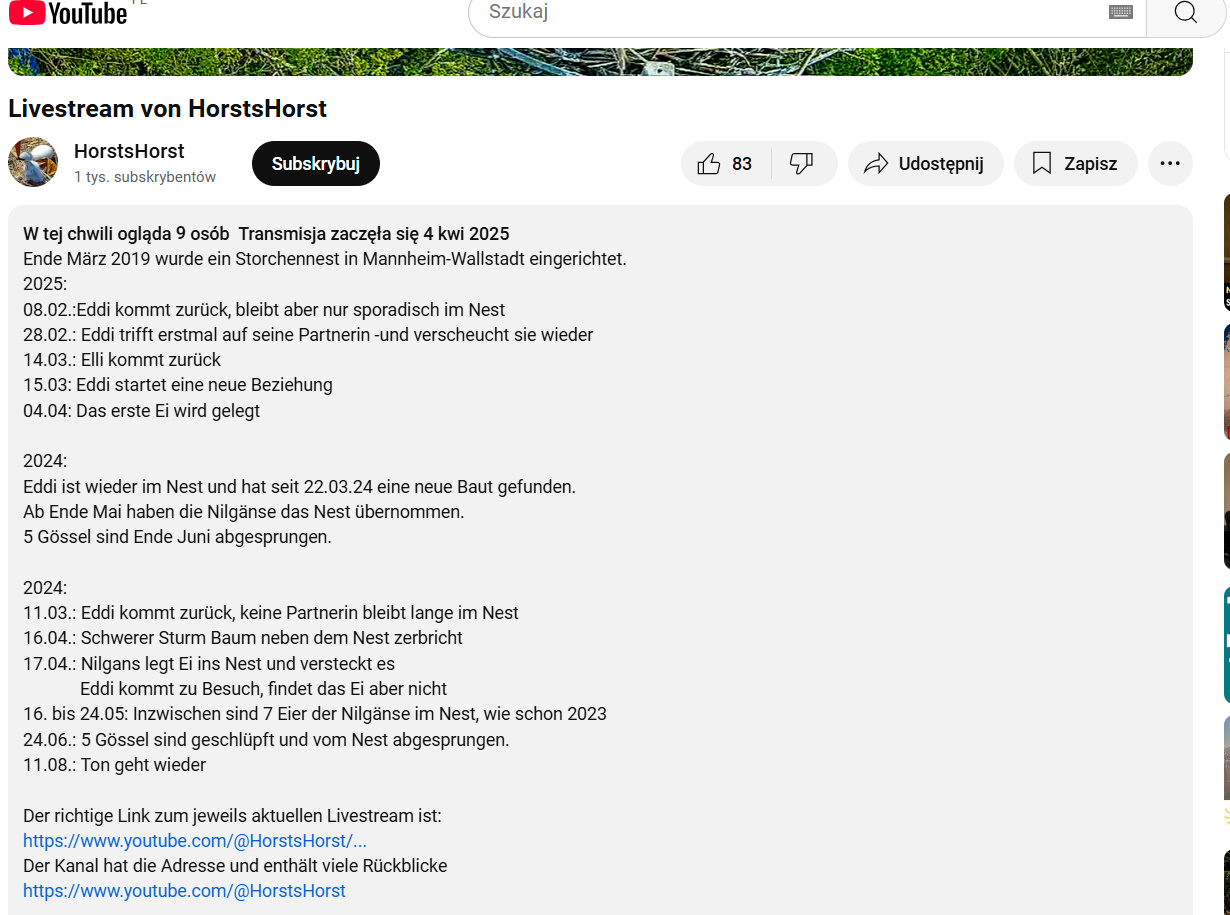Click the like count number 83
This screenshot has width=1230, height=915.
coord(742,164)
